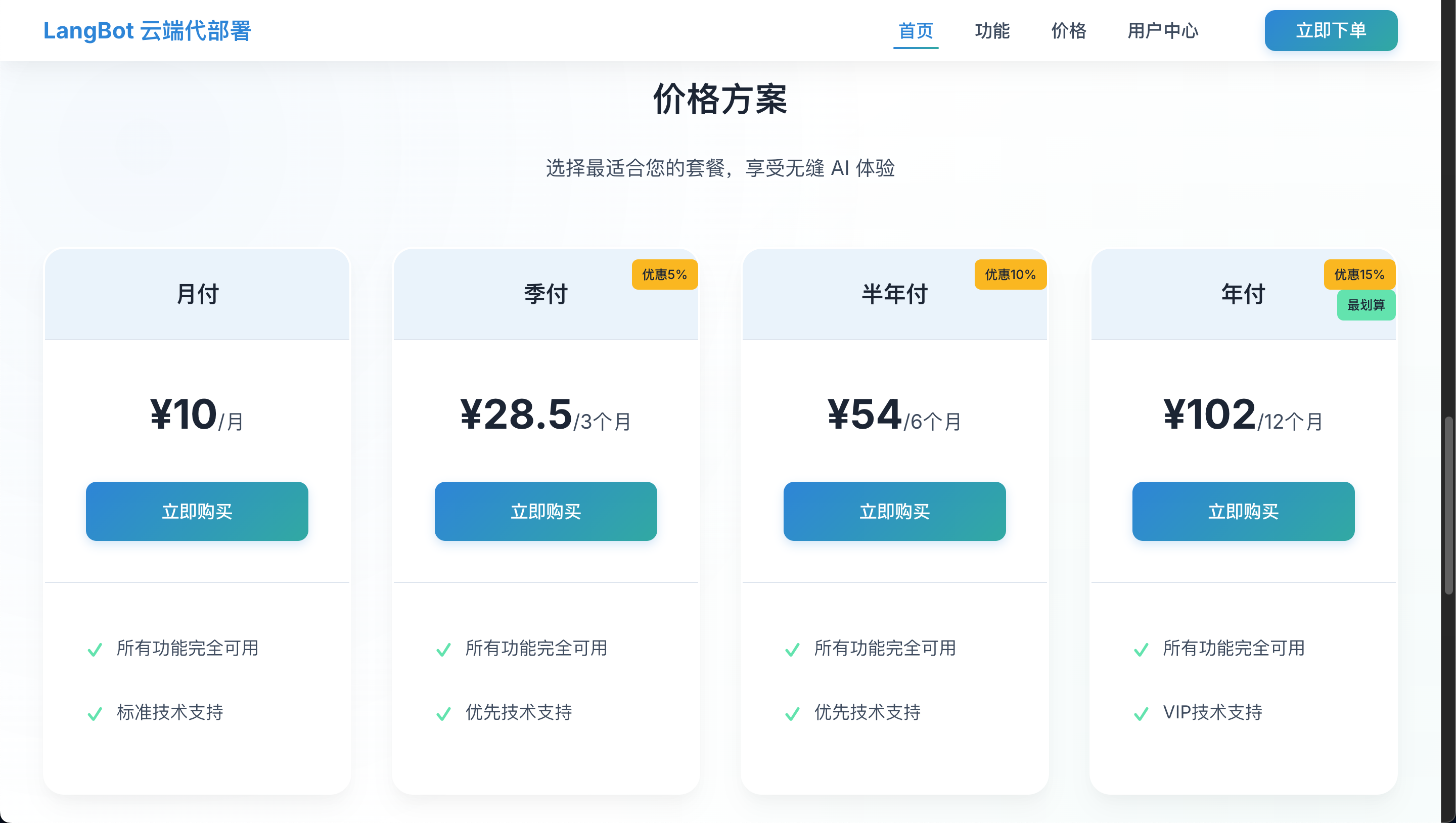
Task: Click the checkmark next to 月付 所有功能完全可用
Action: [95, 649]
